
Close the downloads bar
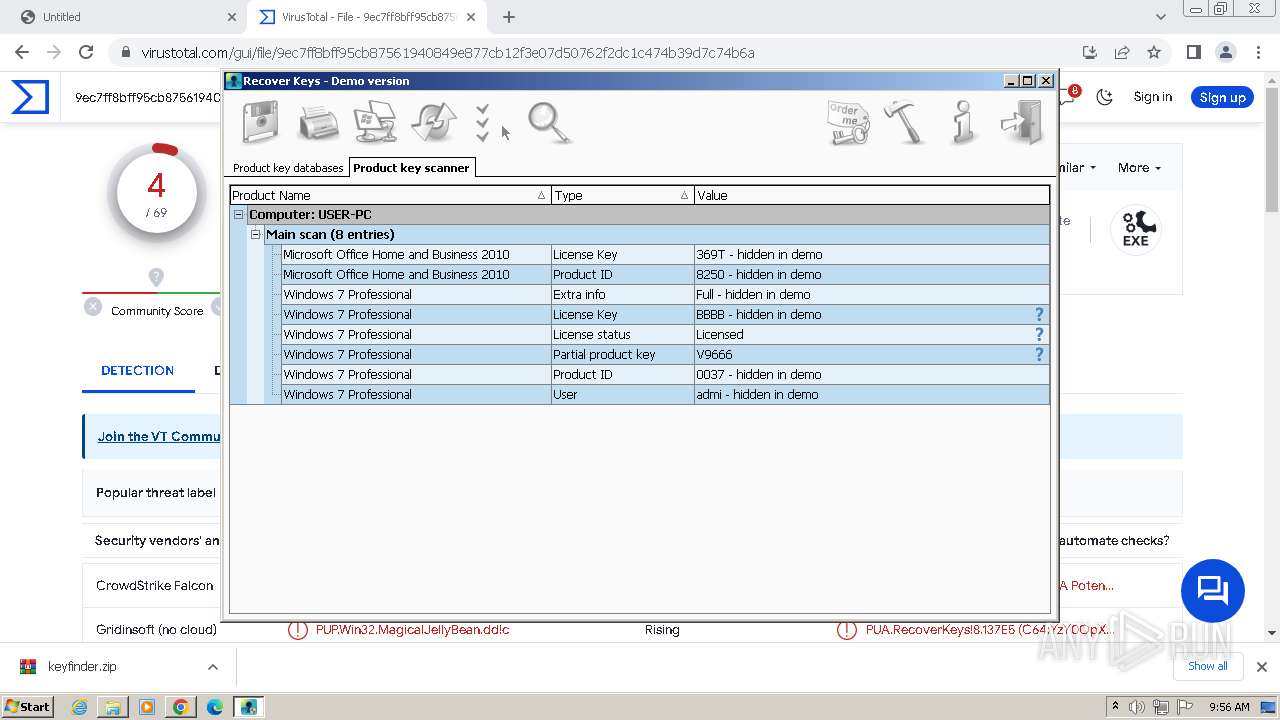[x=1261, y=667]
